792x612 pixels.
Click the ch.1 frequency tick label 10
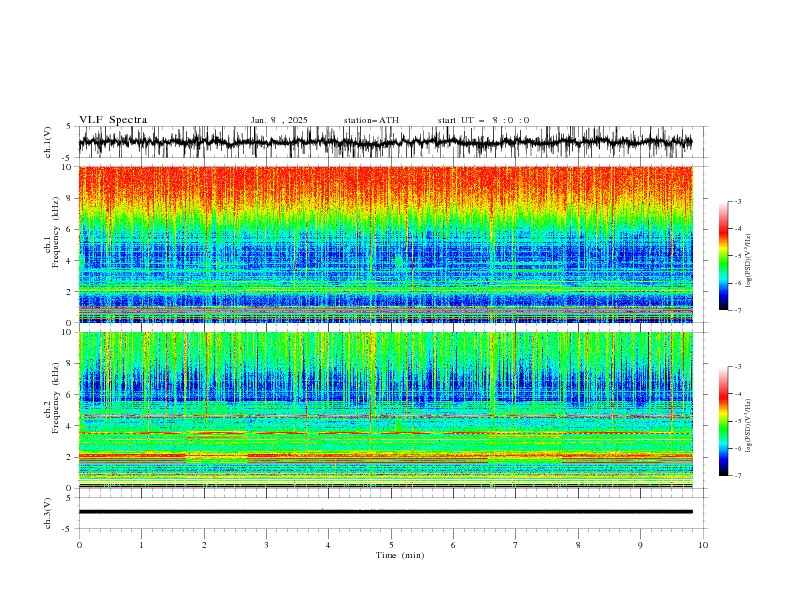click(69, 167)
